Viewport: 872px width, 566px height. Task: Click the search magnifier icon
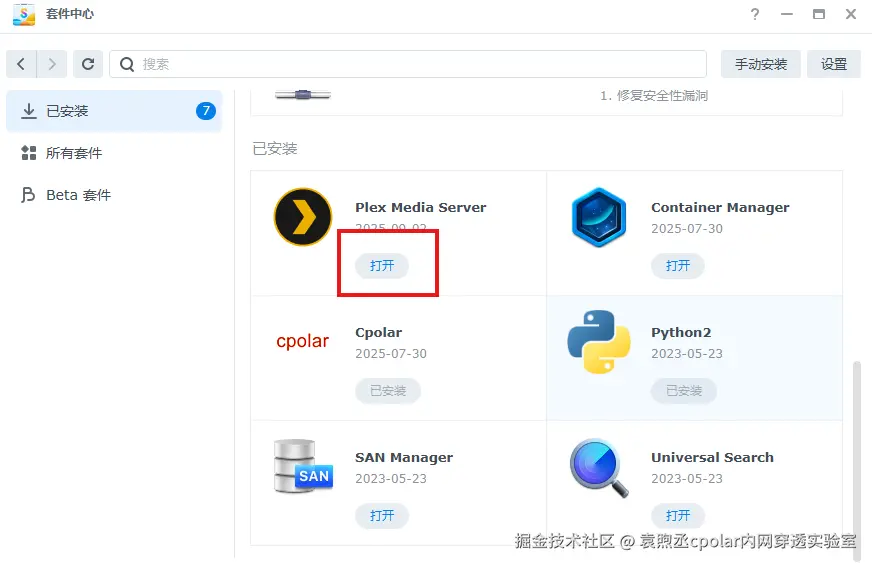127,64
